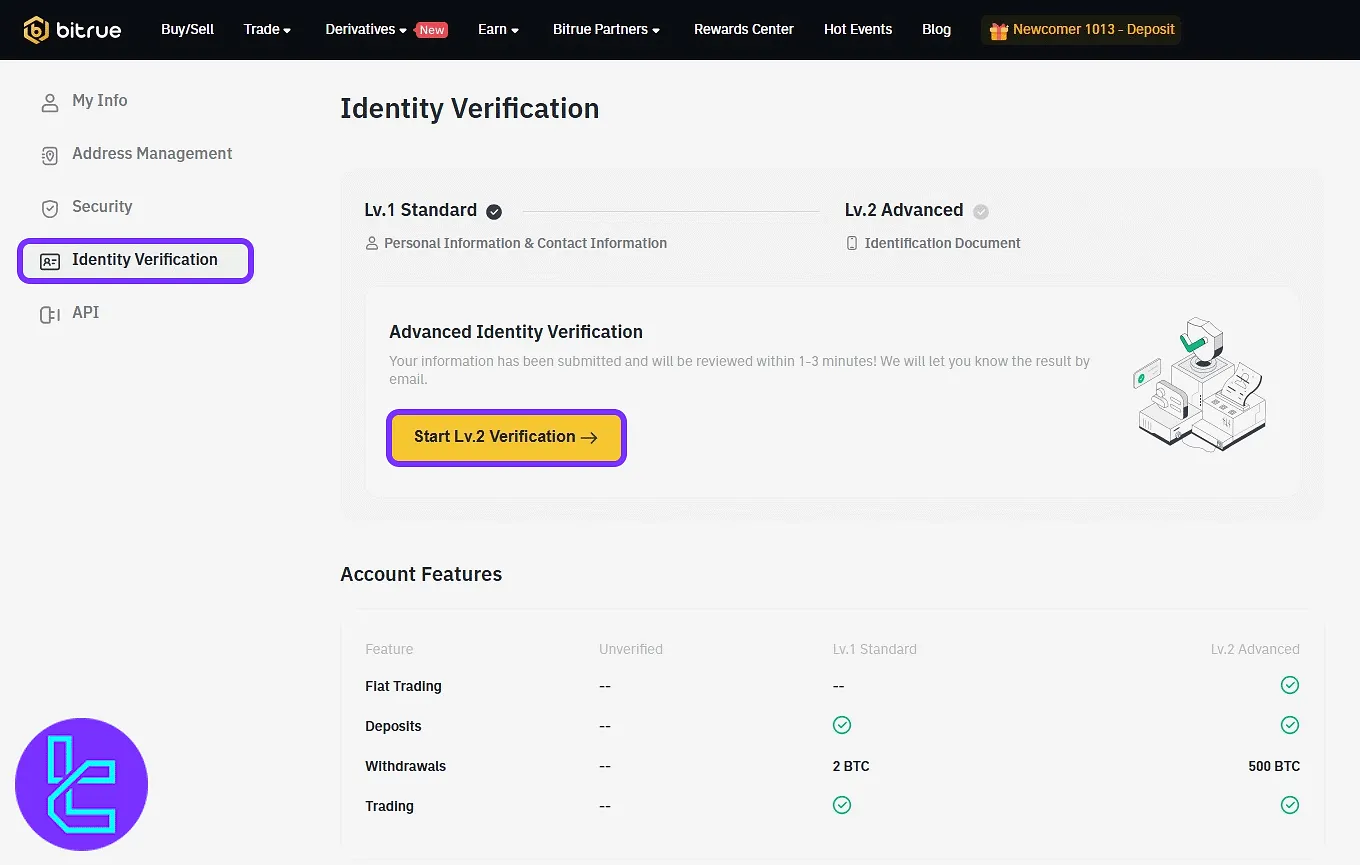1360x865 pixels.
Task: Click the Identification Document label
Action: 943,243
